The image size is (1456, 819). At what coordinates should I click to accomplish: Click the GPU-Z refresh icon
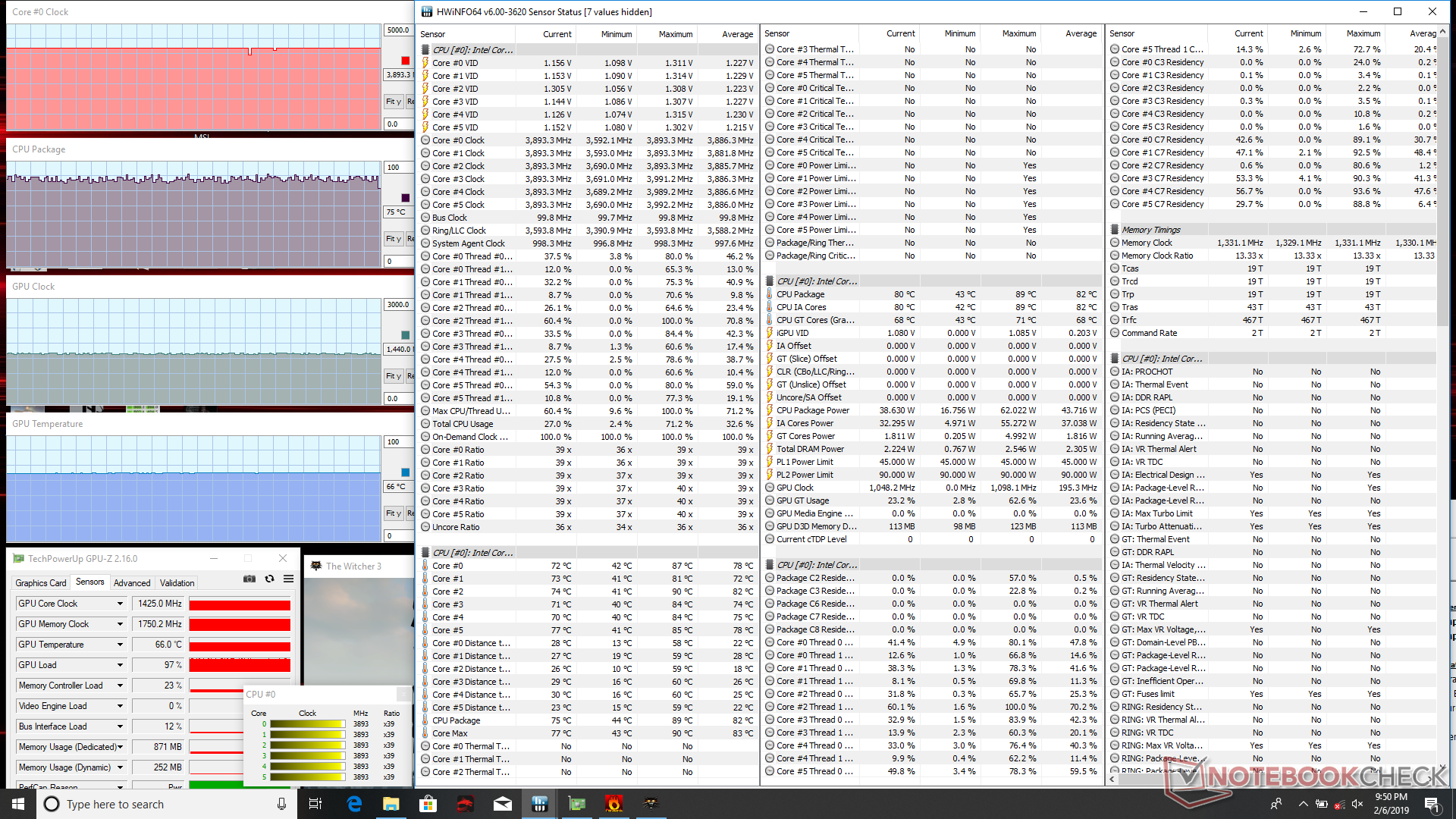pos(269,579)
